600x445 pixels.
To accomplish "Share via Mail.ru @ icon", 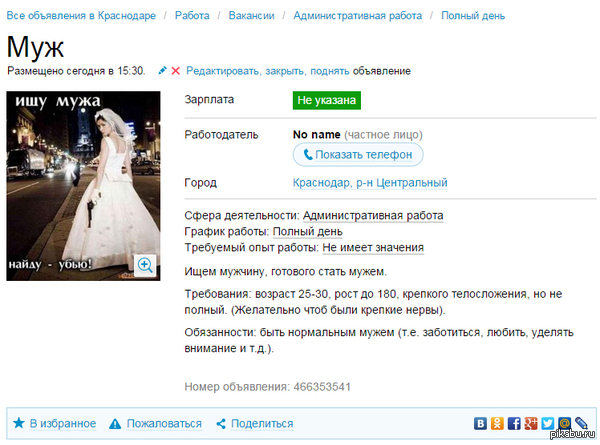I will [564, 423].
